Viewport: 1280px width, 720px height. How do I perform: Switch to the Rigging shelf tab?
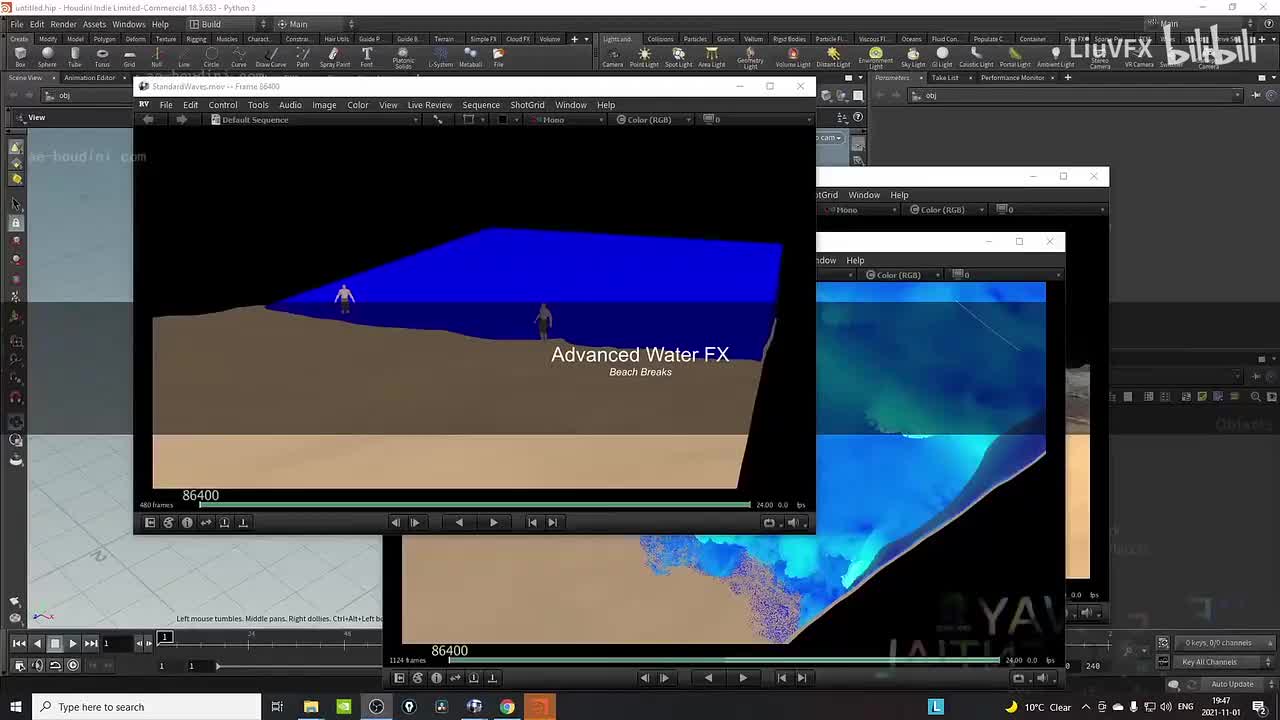click(x=196, y=39)
